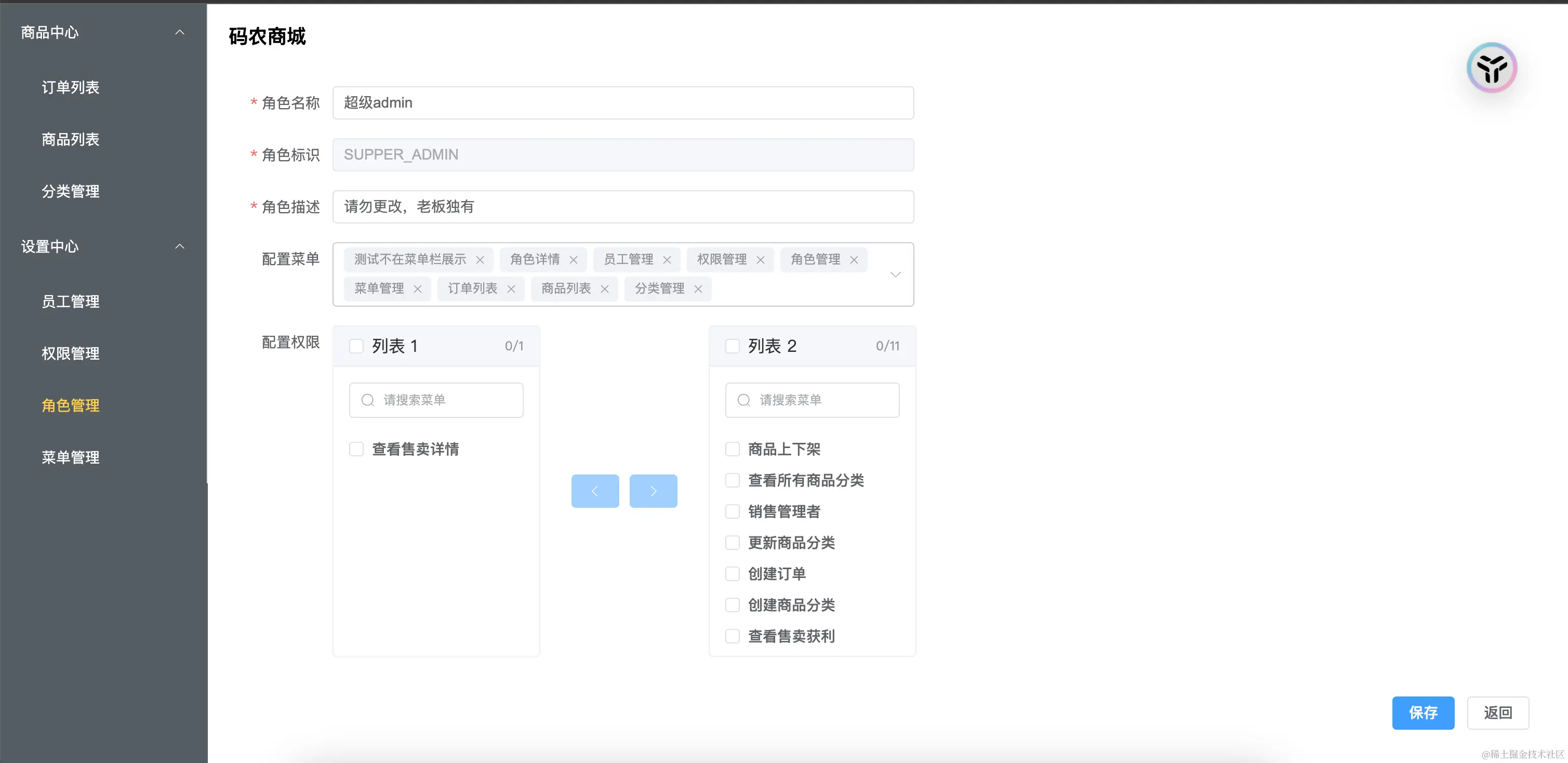The image size is (1568, 763).
Task: Select all items in 列表 2
Action: (732, 346)
